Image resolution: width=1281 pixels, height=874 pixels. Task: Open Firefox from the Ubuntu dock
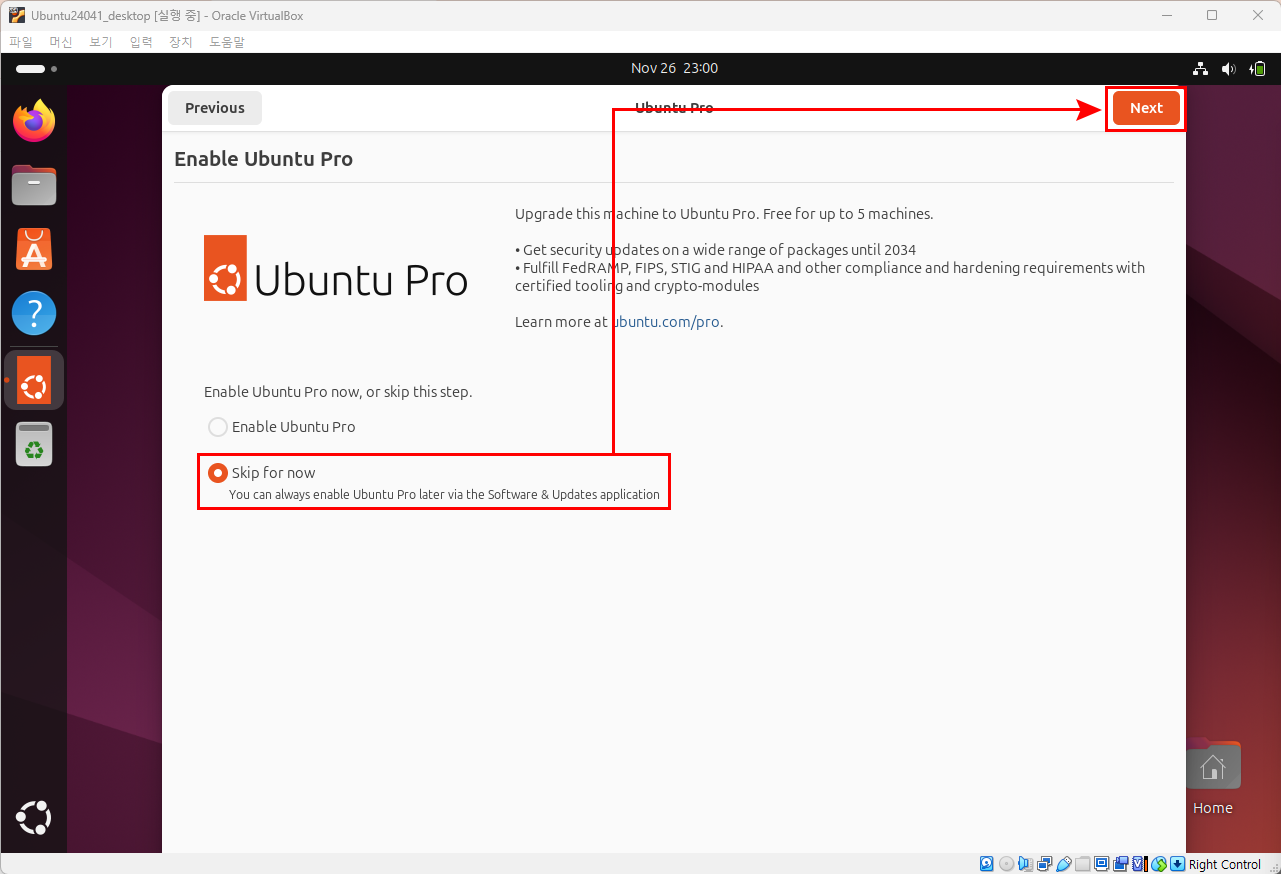tap(34, 121)
